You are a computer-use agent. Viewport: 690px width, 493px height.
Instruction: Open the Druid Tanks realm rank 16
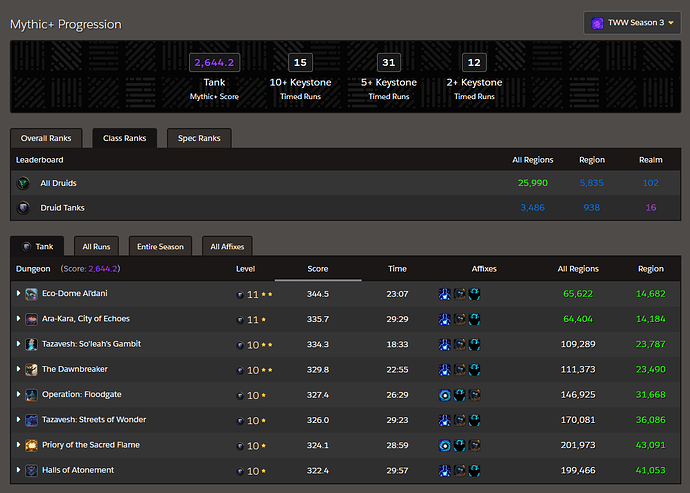point(650,208)
